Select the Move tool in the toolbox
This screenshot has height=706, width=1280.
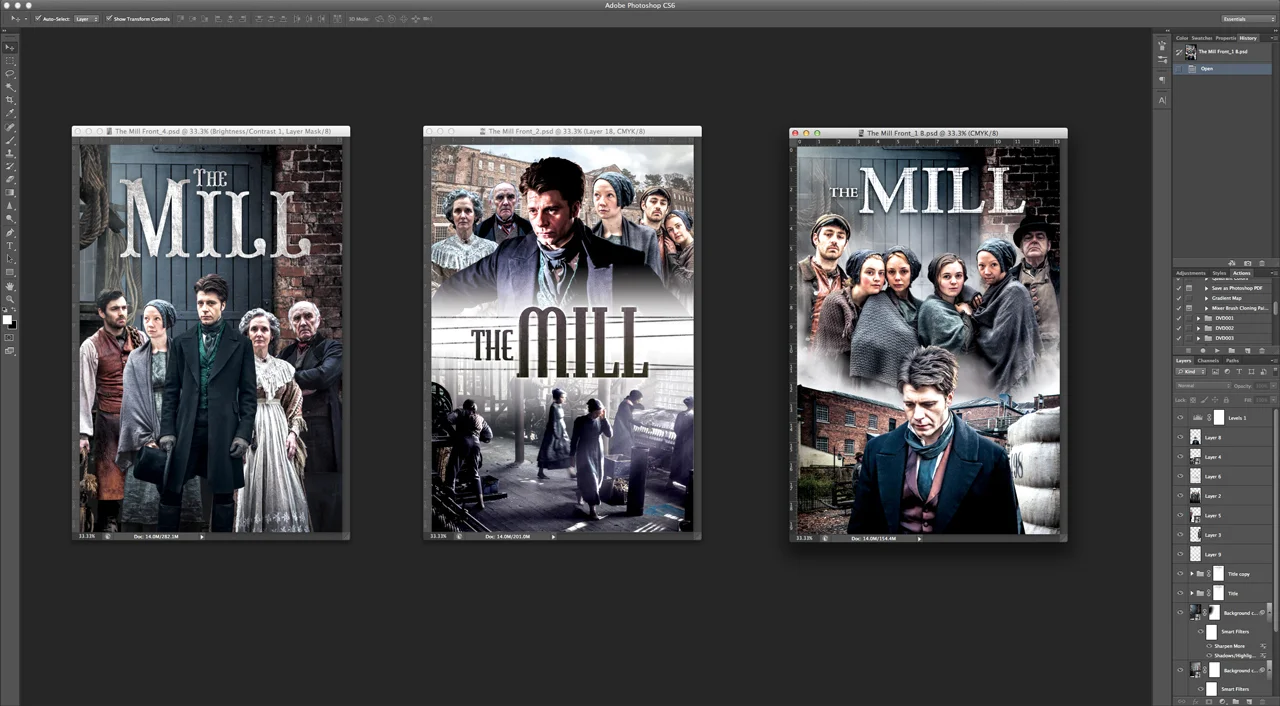(9, 48)
